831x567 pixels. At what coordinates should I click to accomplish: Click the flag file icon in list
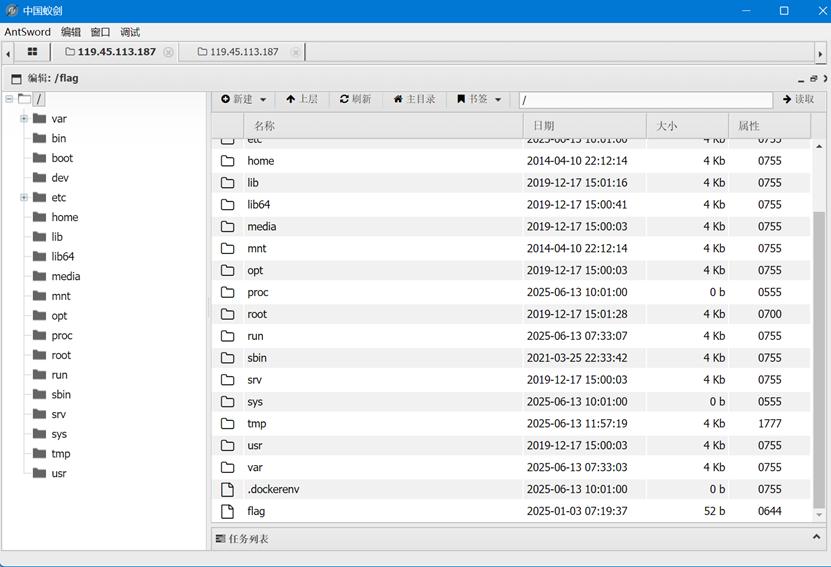[x=228, y=511]
